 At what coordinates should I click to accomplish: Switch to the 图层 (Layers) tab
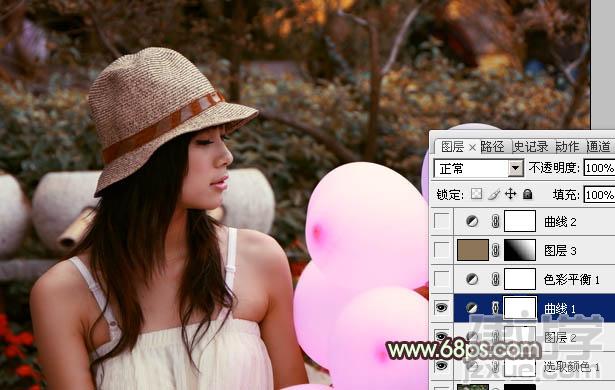pos(452,147)
